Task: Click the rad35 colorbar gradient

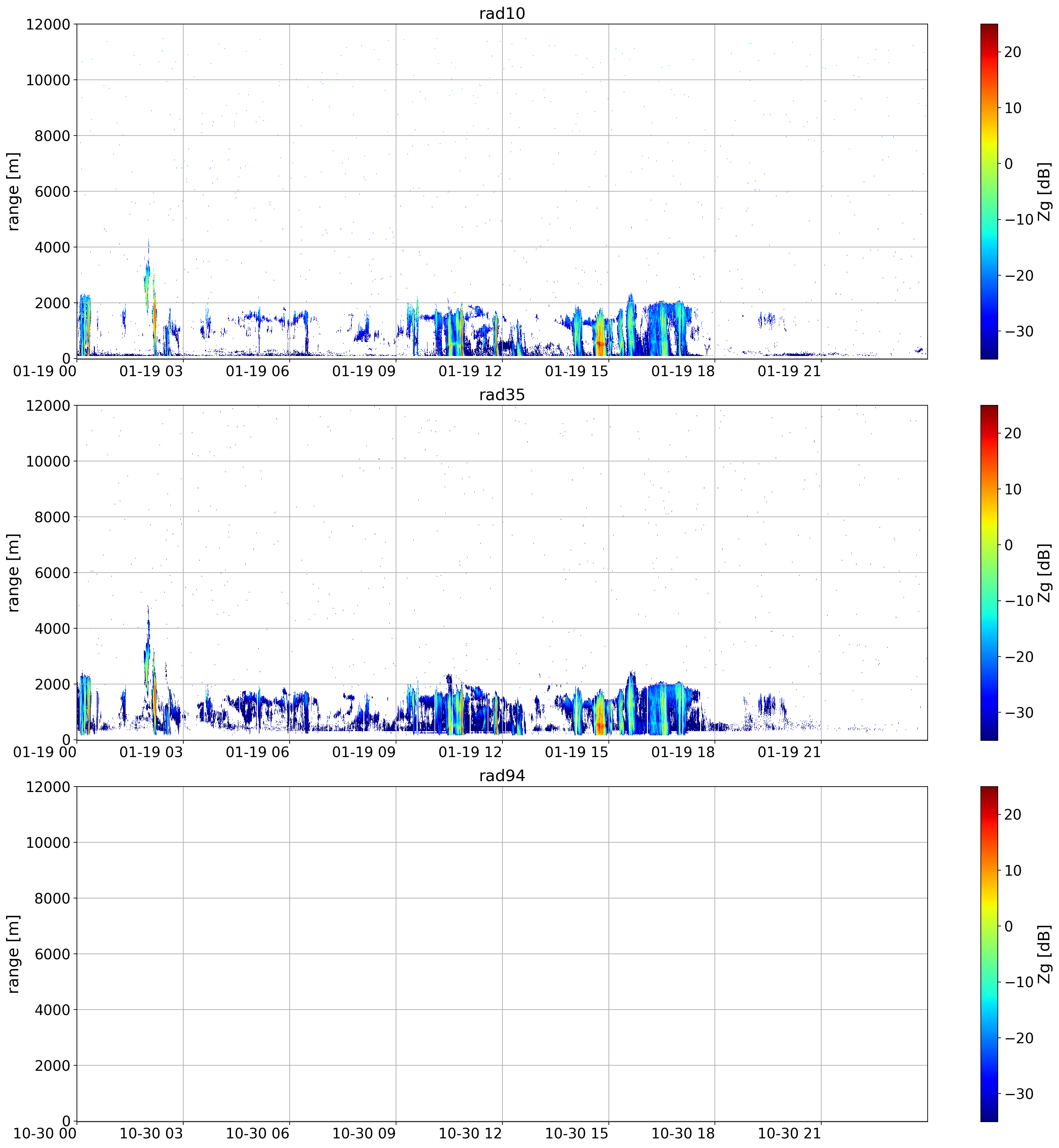Action: 989,573
